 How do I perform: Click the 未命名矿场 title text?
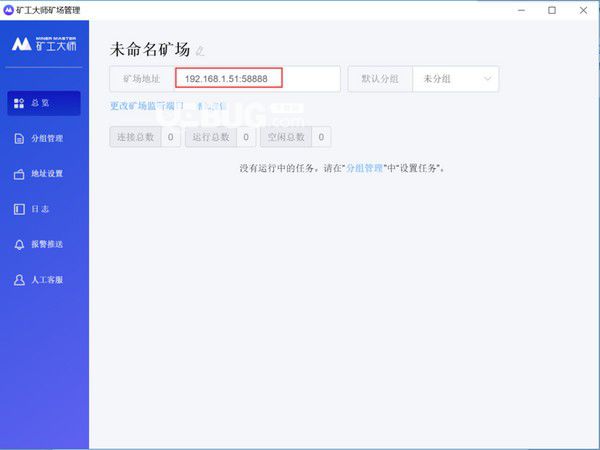(150, 50)
